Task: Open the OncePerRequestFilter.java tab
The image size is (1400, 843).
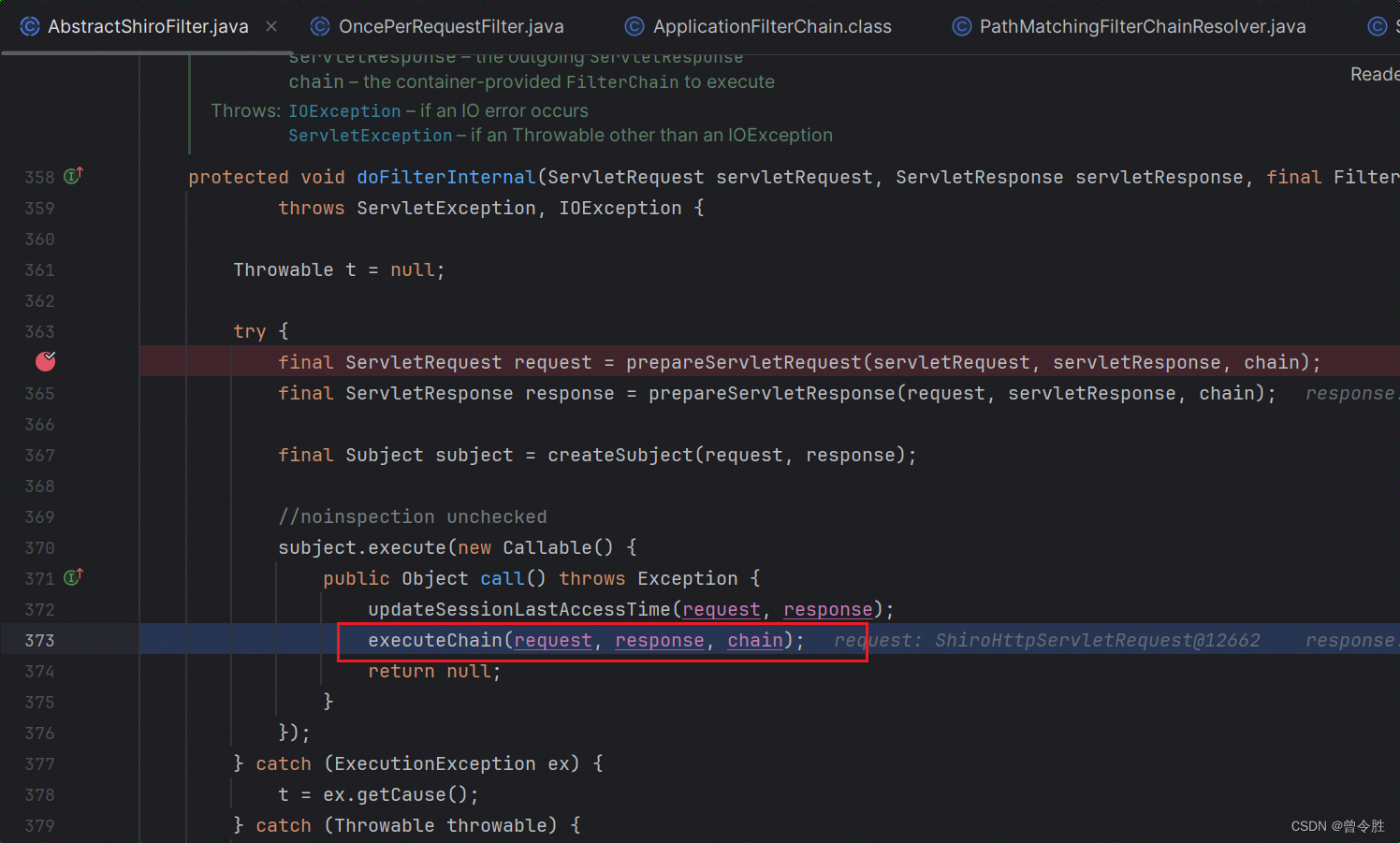Action: [x=451, y=26]
